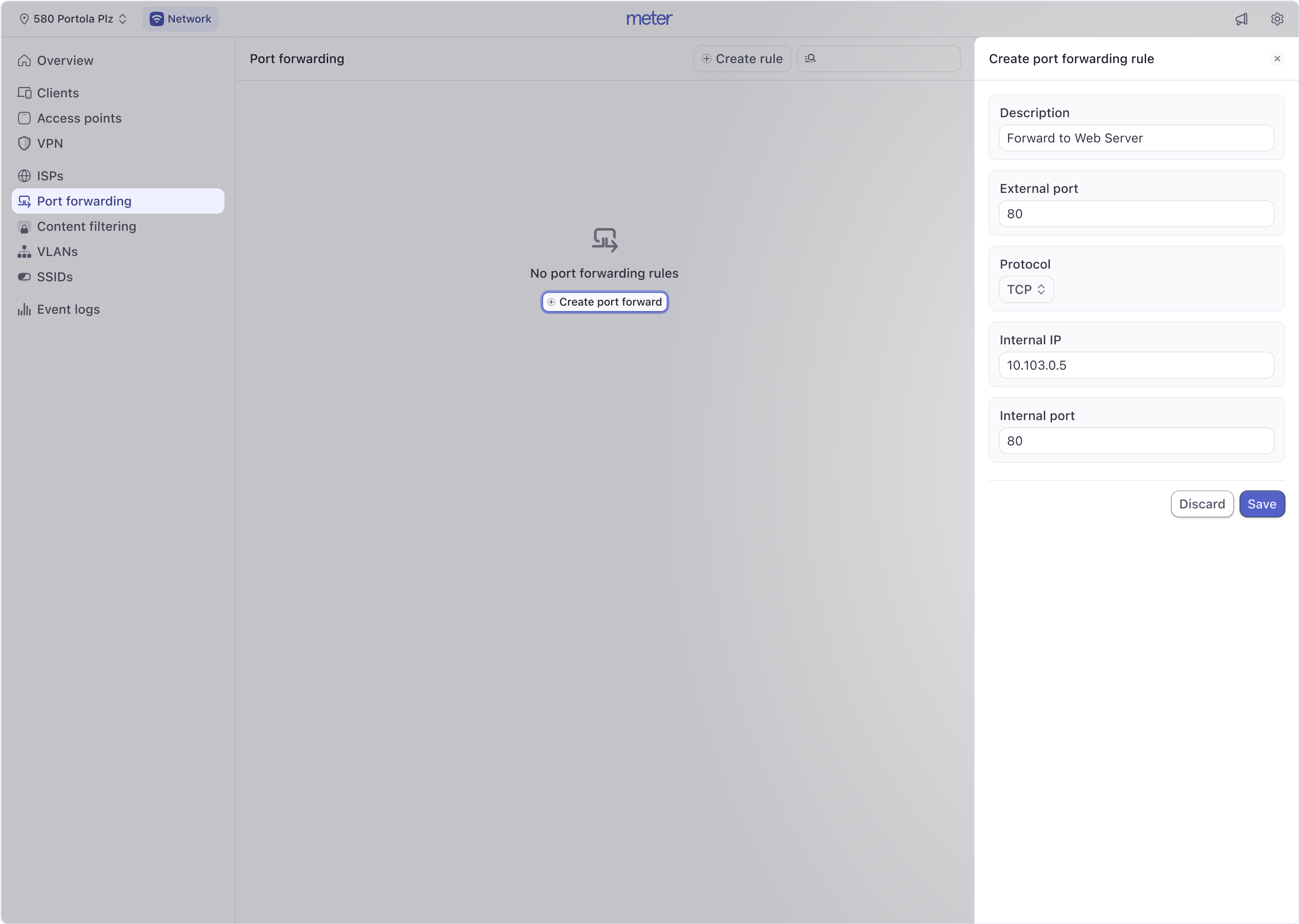This screenshot has width=1299, height=924.
Task: Click the empty-state port forwarding icon
Action: pos(604,240)
